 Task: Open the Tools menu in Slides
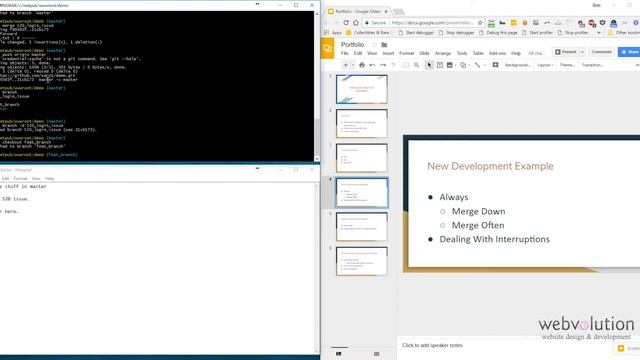(462, 53)
